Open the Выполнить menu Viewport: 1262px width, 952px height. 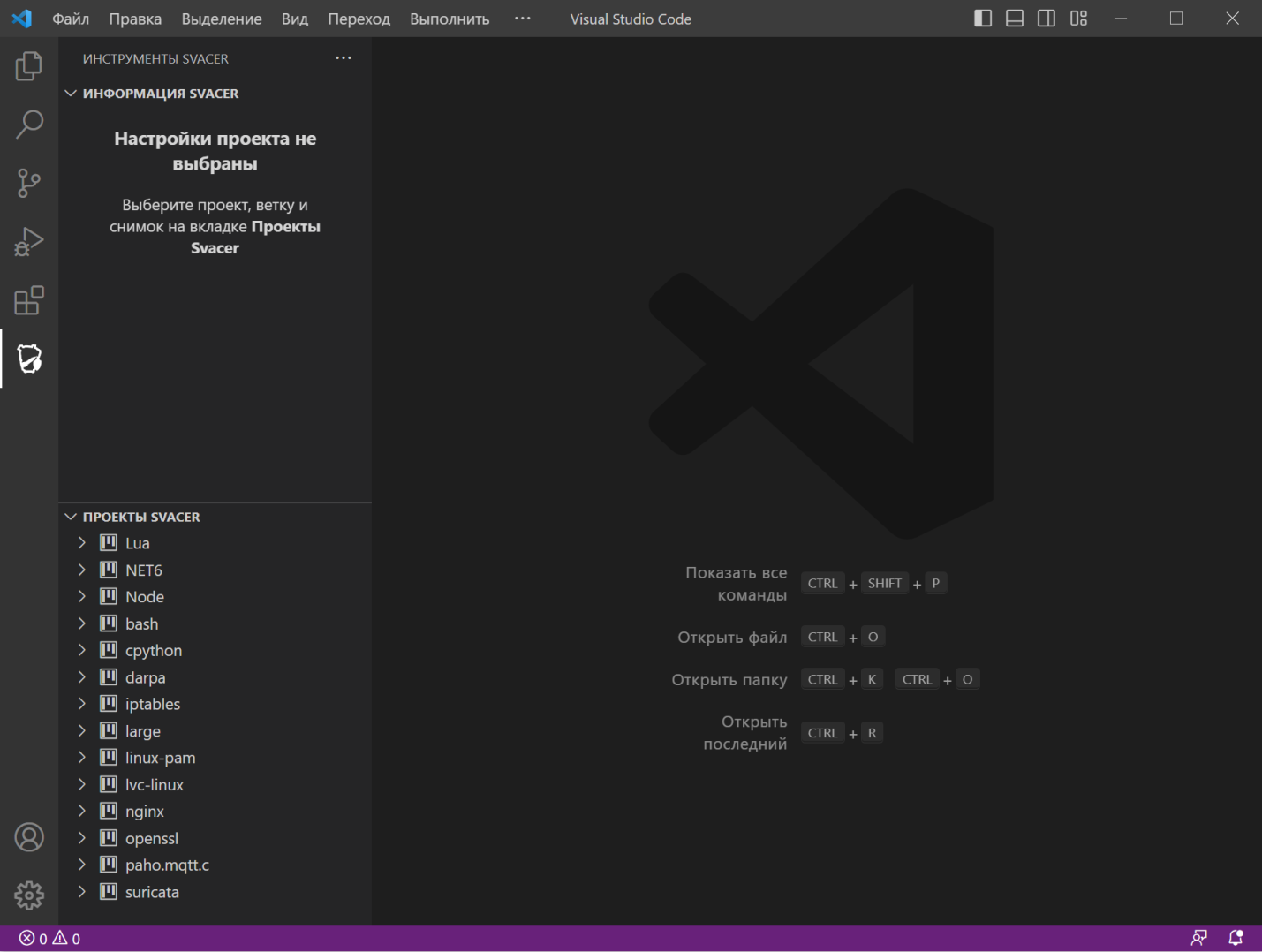tap(450, 19)
